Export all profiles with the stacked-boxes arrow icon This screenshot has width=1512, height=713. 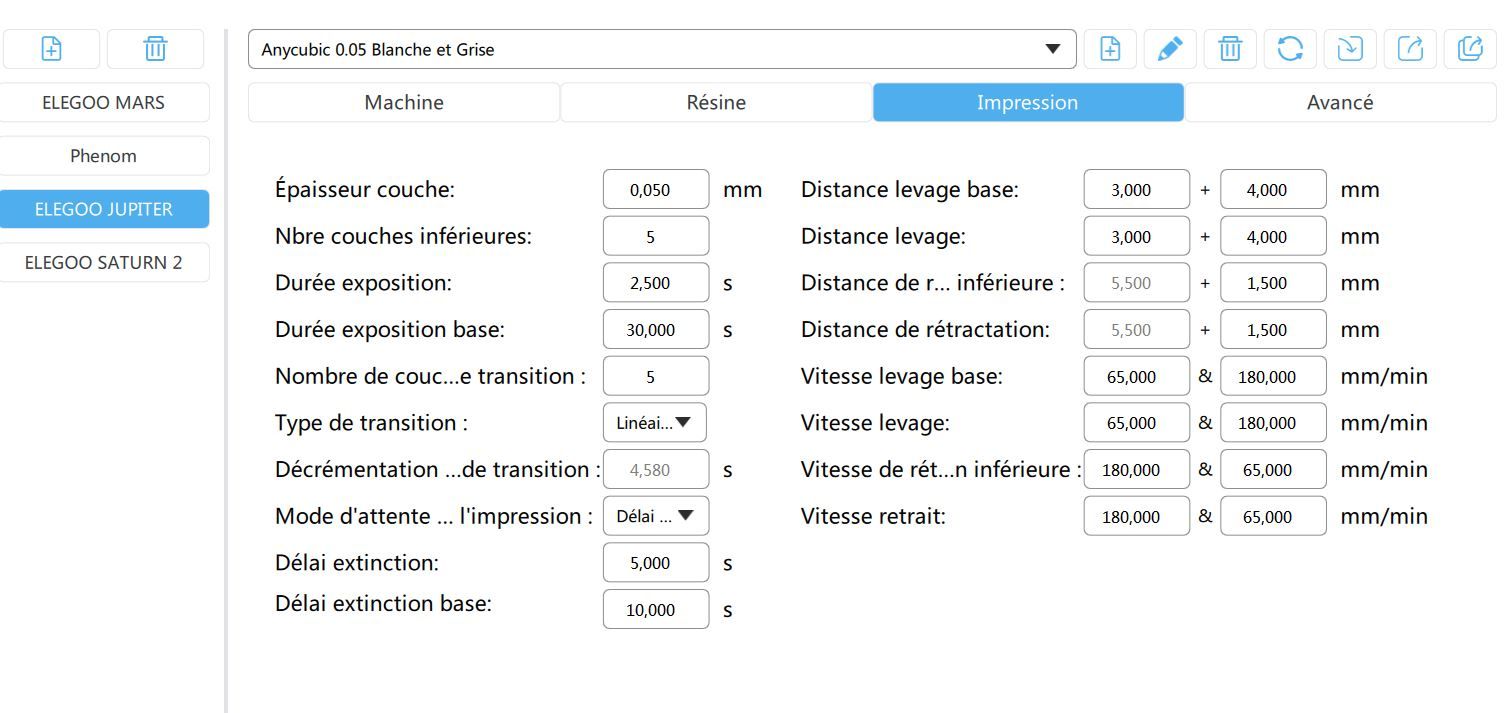[1470, 49]
